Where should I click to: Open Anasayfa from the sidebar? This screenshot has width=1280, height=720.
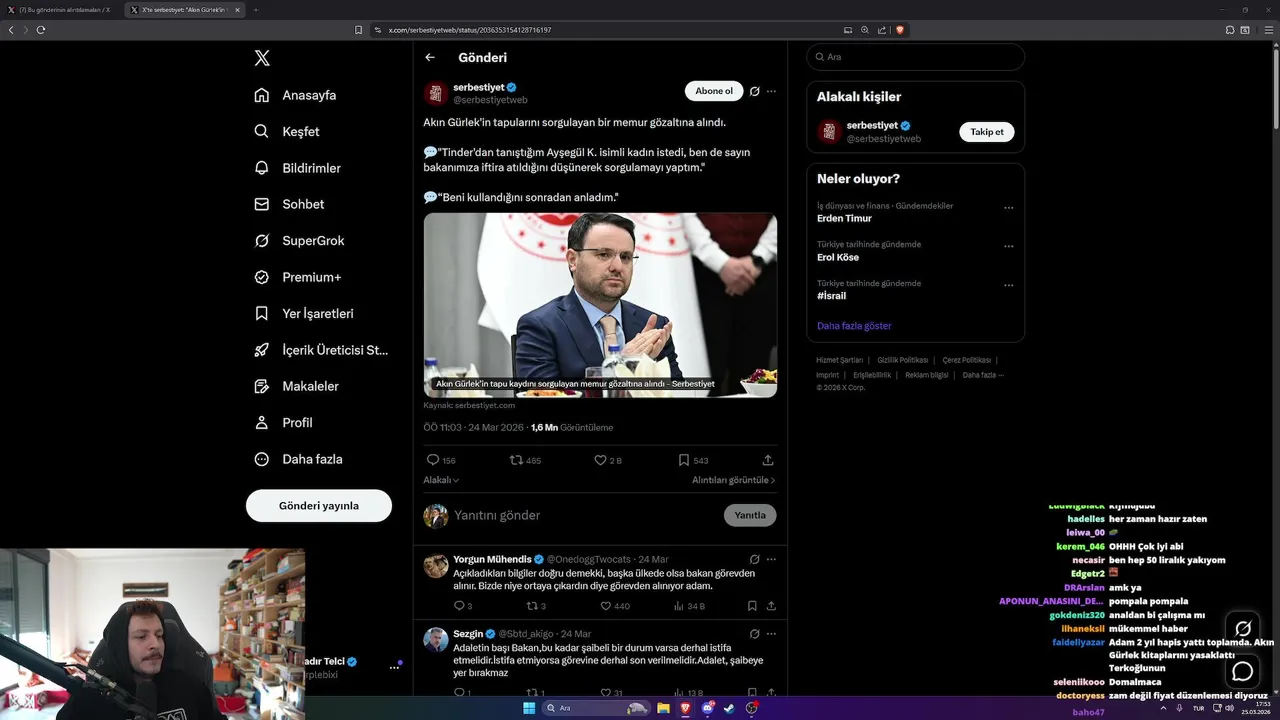[295, 95]
